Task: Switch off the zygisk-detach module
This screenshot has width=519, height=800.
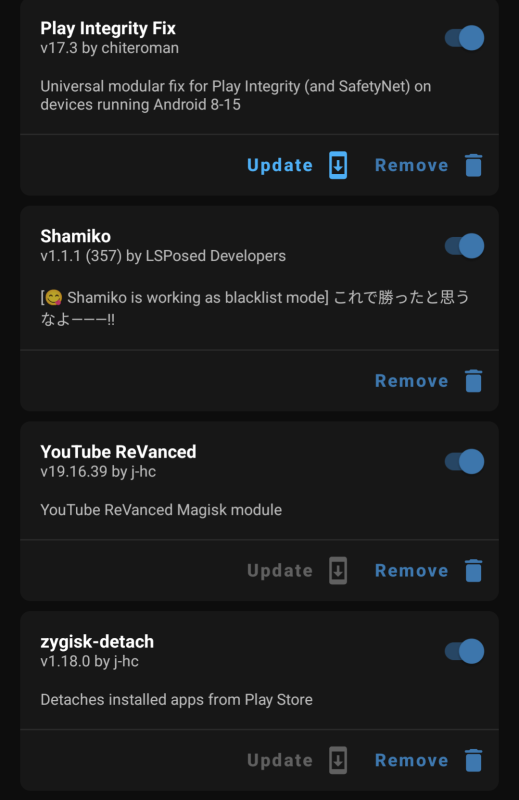Action: point(464,651)
